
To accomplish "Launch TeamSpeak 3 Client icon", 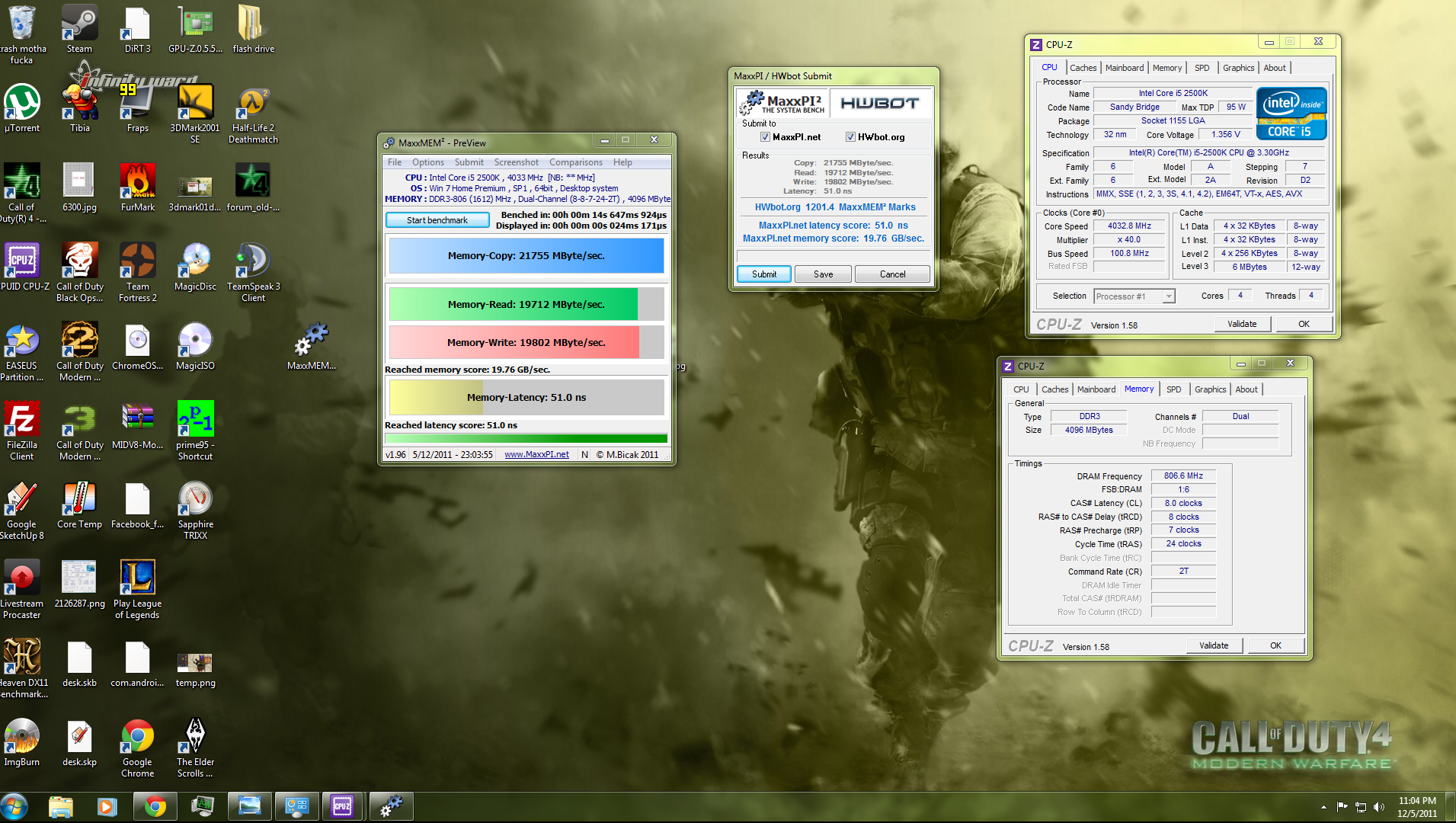I will 253,273.
